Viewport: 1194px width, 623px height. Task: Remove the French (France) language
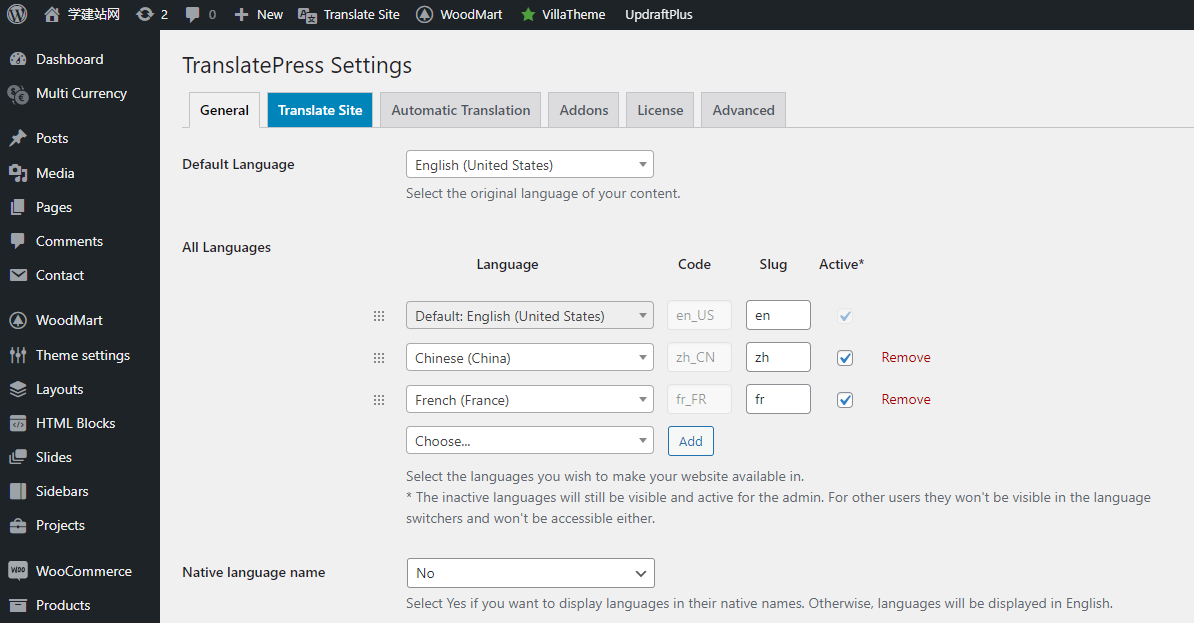(905, 399)
